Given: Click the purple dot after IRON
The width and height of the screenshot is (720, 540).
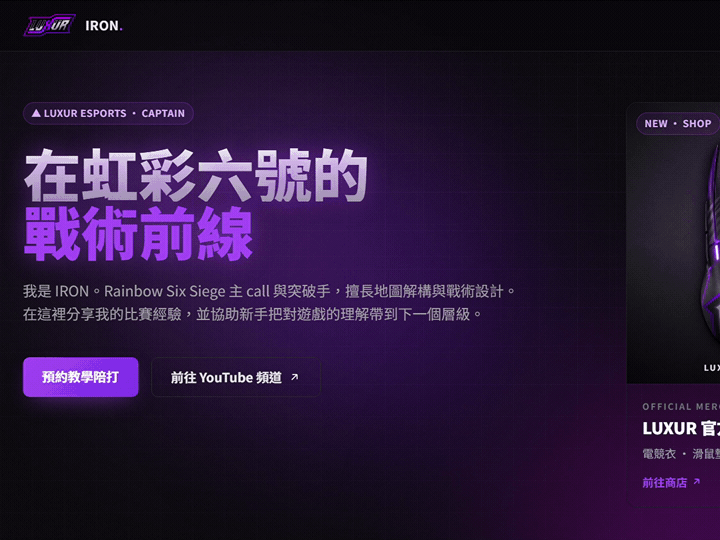Looking at the screenshot, I should tap(121, 30).
